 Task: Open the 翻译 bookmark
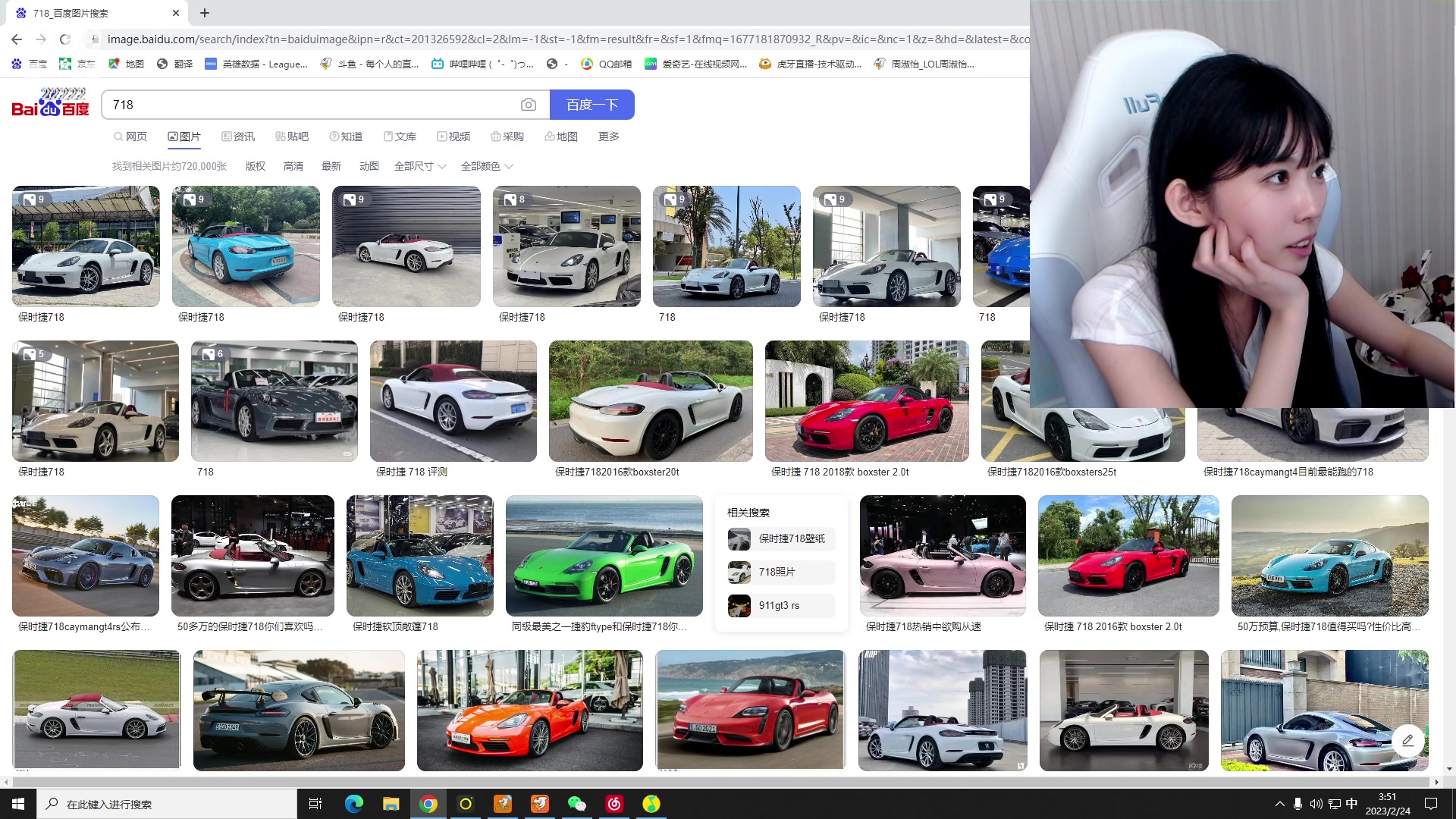174,64
